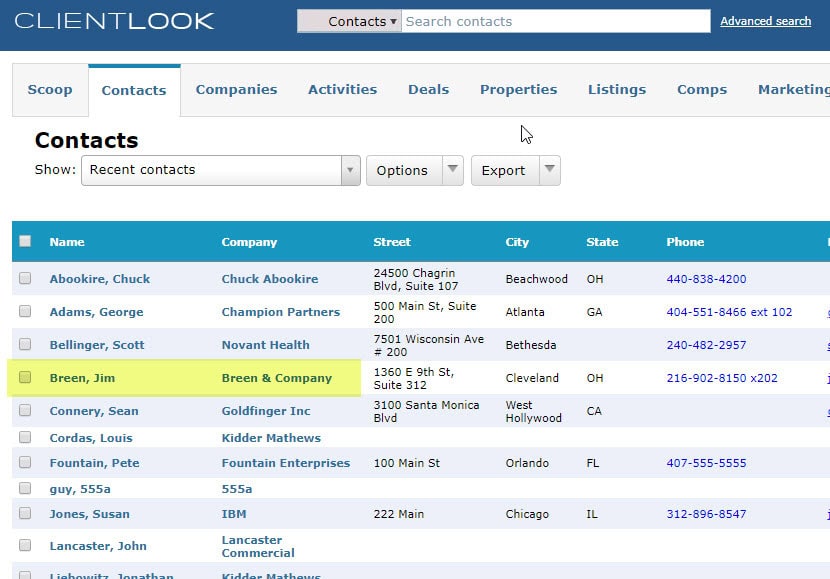Open the Champion Partners company link
The width and height of the screenshot is (830, 579).
[x=281, y=312]
